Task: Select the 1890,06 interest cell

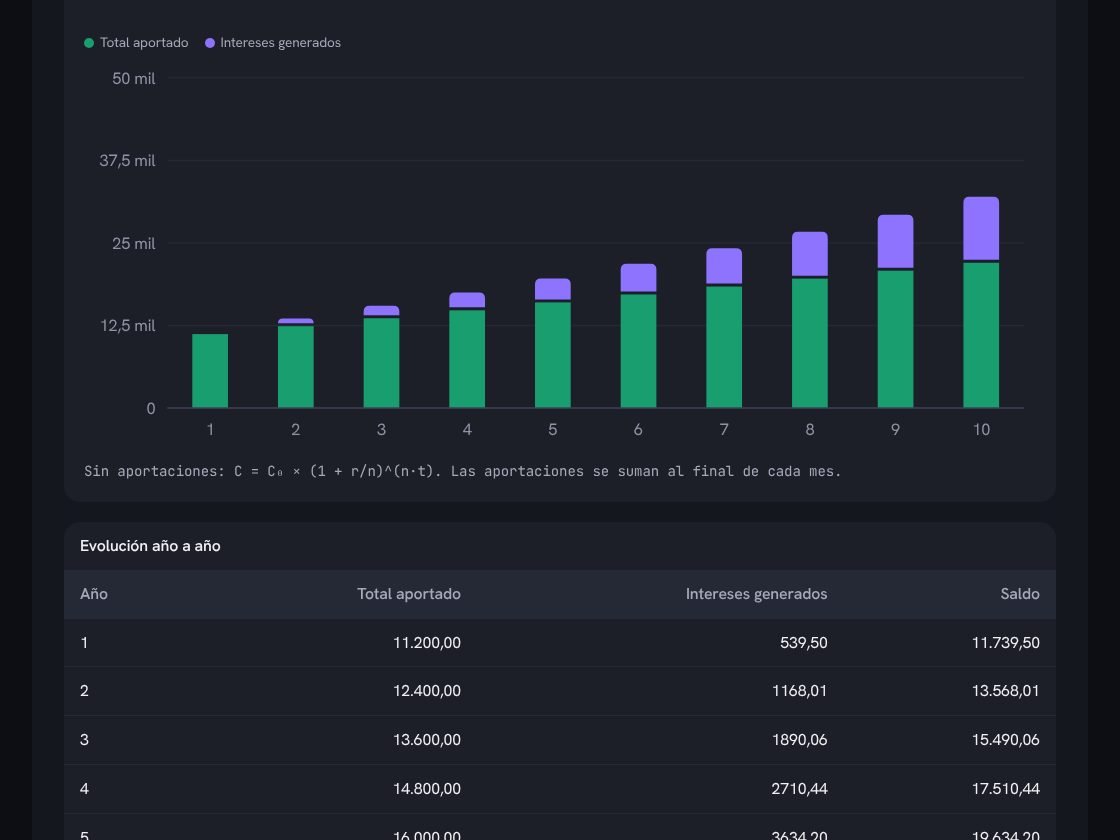Action: point(800,740)
